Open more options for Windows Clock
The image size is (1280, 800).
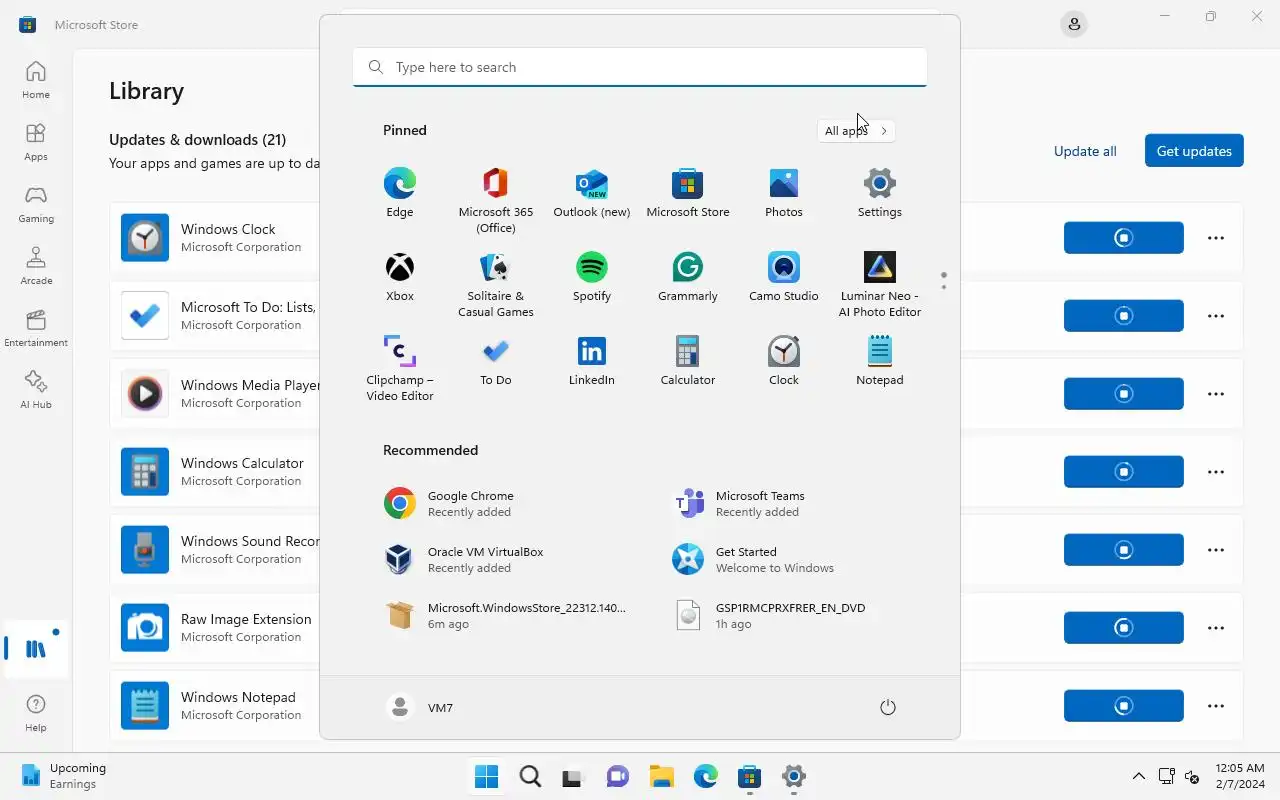tap(1216, 238)
